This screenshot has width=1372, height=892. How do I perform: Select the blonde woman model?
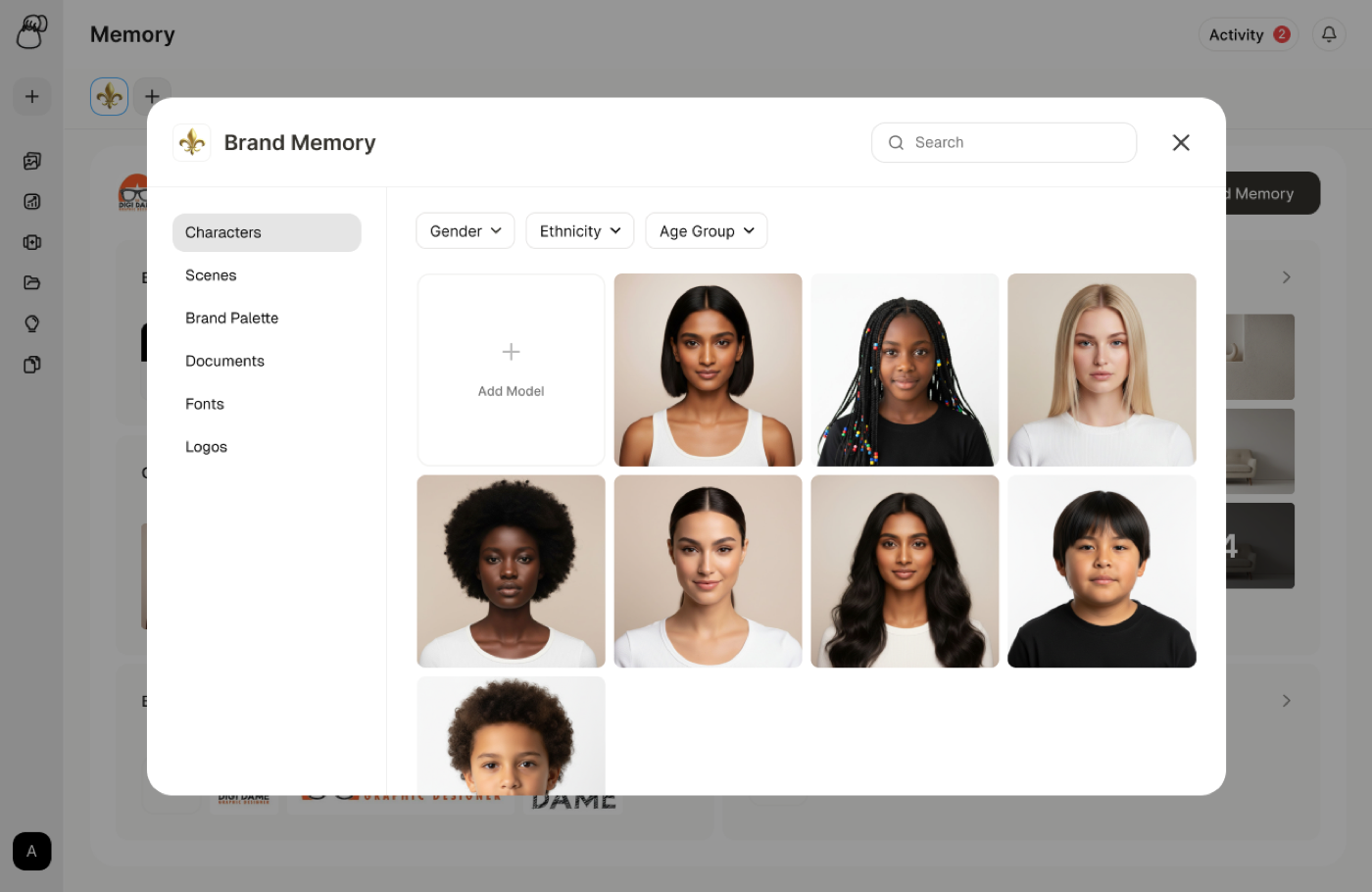1102,370
